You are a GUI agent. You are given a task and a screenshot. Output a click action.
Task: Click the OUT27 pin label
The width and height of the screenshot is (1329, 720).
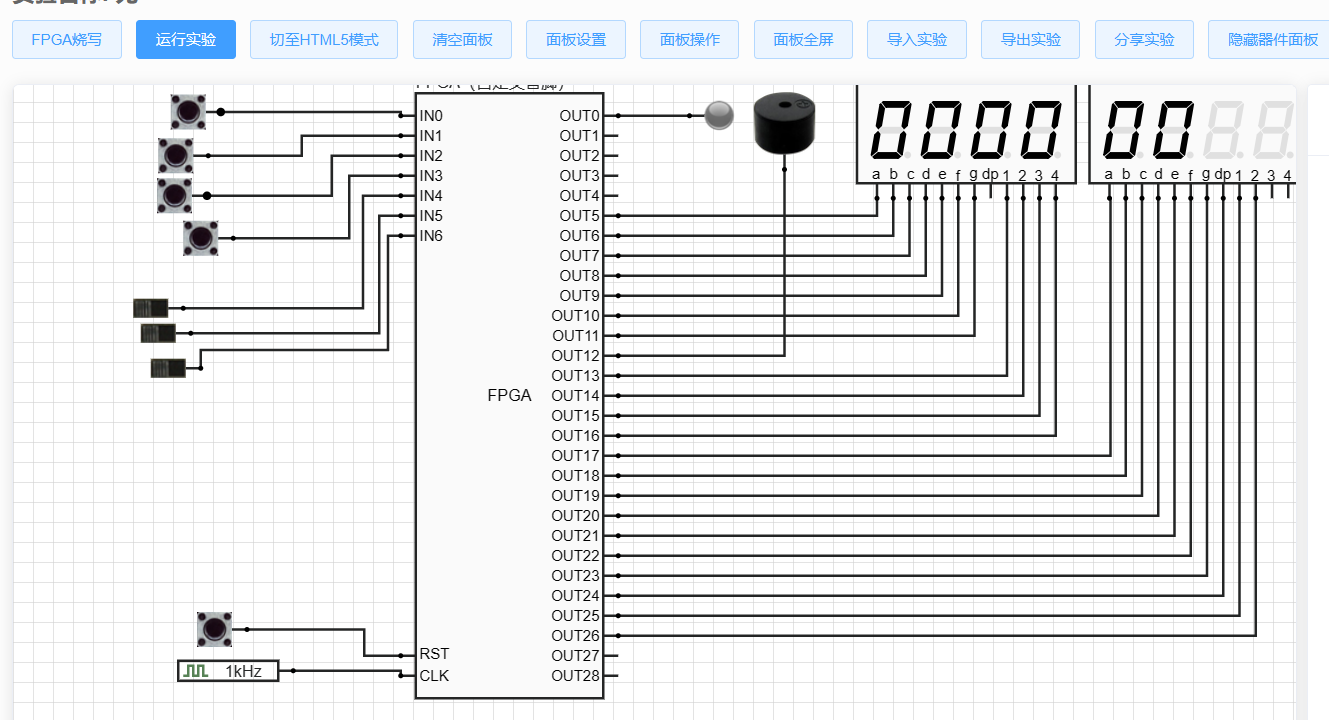[x=576, y=656]
